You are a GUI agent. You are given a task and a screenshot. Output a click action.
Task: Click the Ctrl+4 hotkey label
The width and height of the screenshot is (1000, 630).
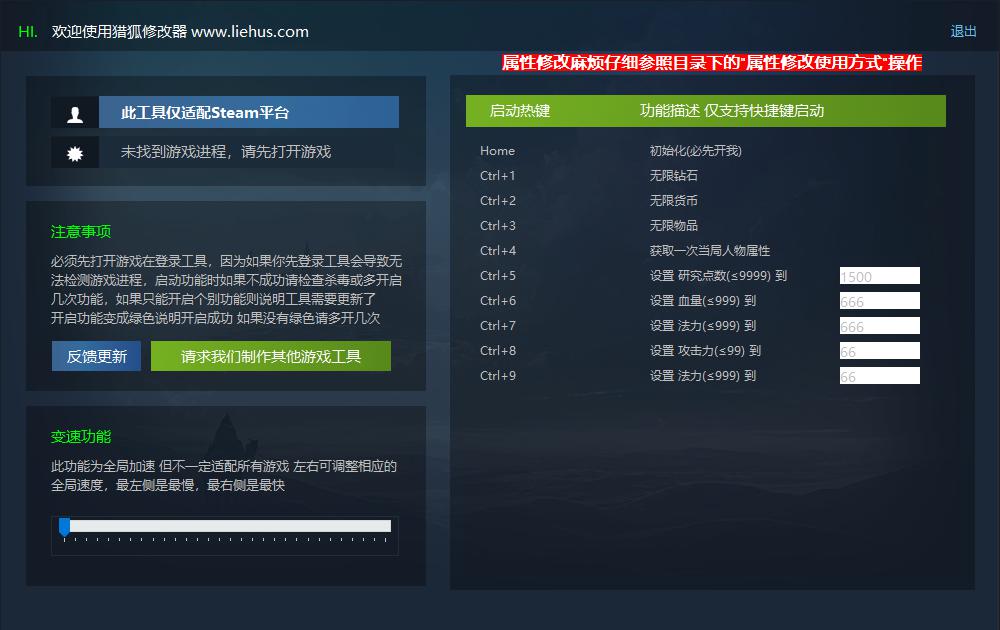pos(497,251)
